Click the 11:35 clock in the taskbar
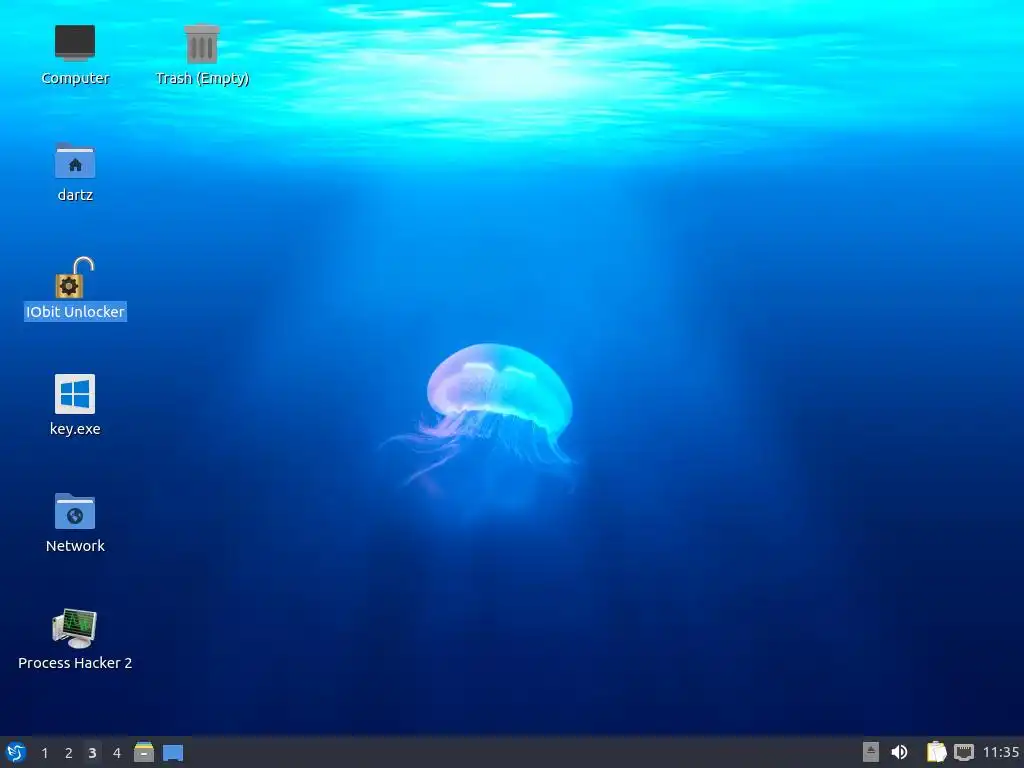 [1000, 752]
